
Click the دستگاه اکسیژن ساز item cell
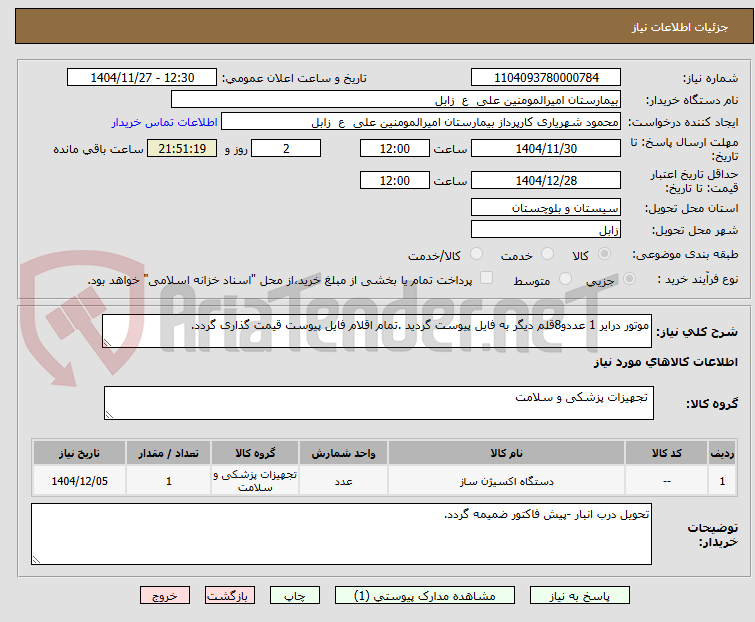(x=507, y=480)
